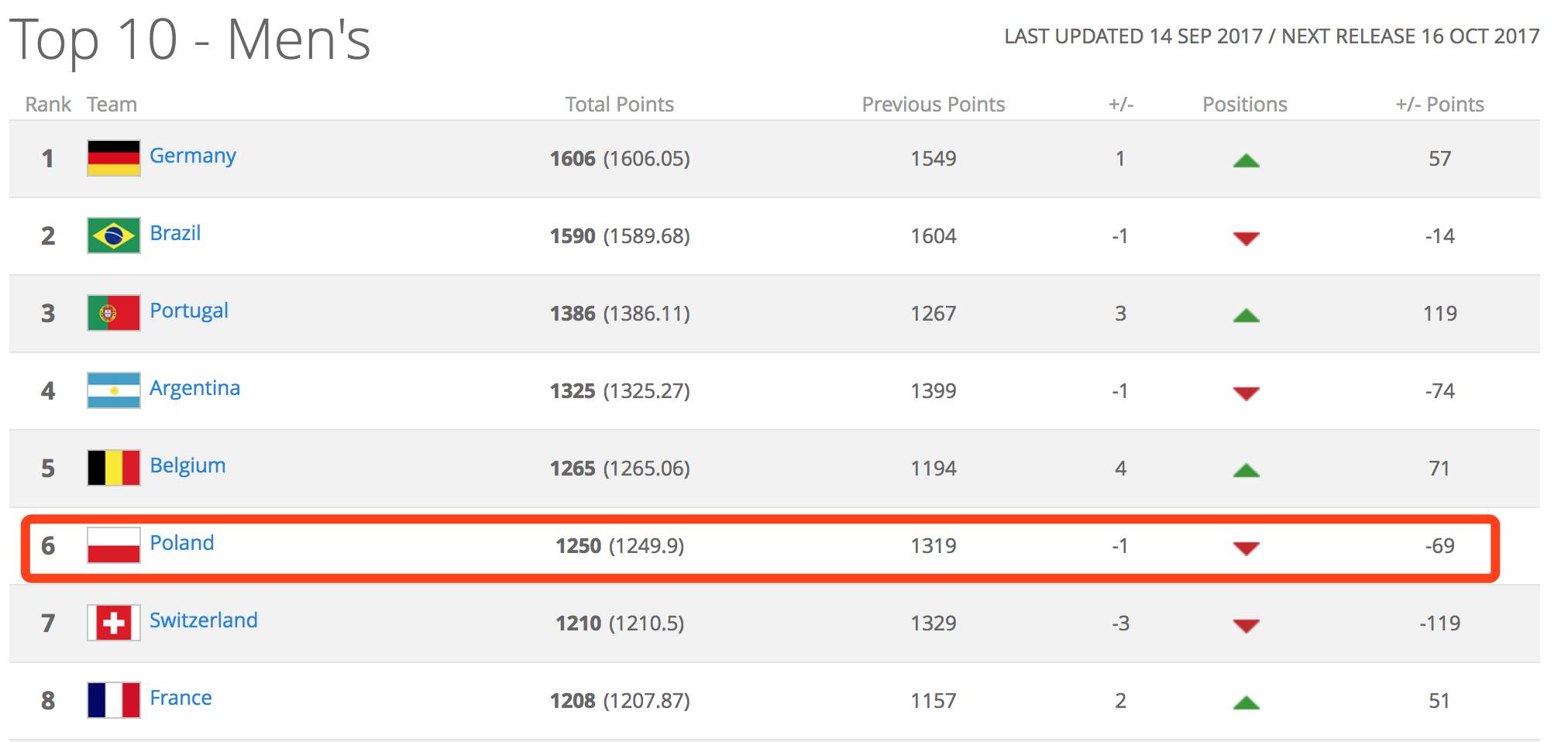
Task: Click previous points value 1399
Action: 934,391
